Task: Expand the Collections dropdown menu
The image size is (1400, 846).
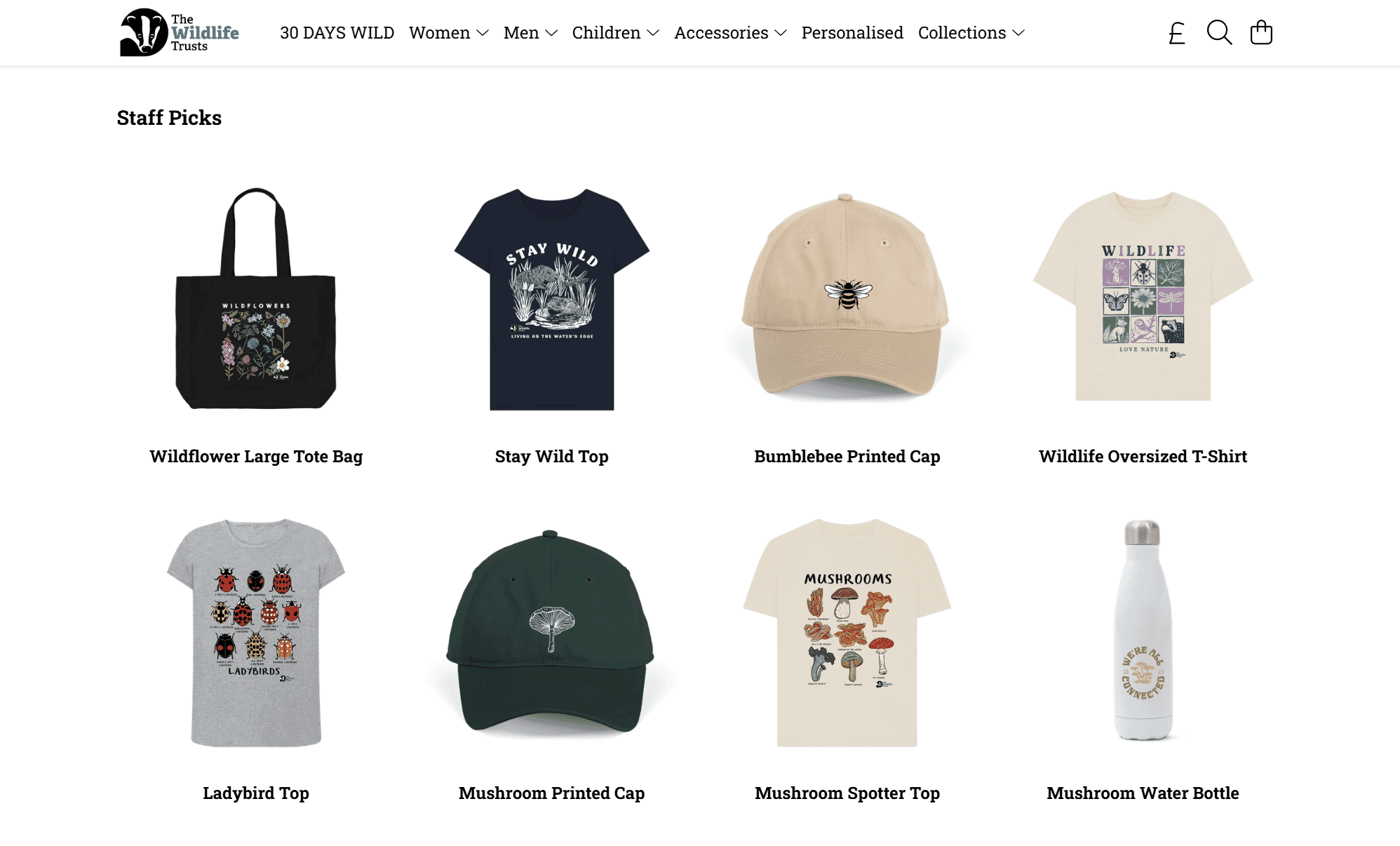Action: 971,33
